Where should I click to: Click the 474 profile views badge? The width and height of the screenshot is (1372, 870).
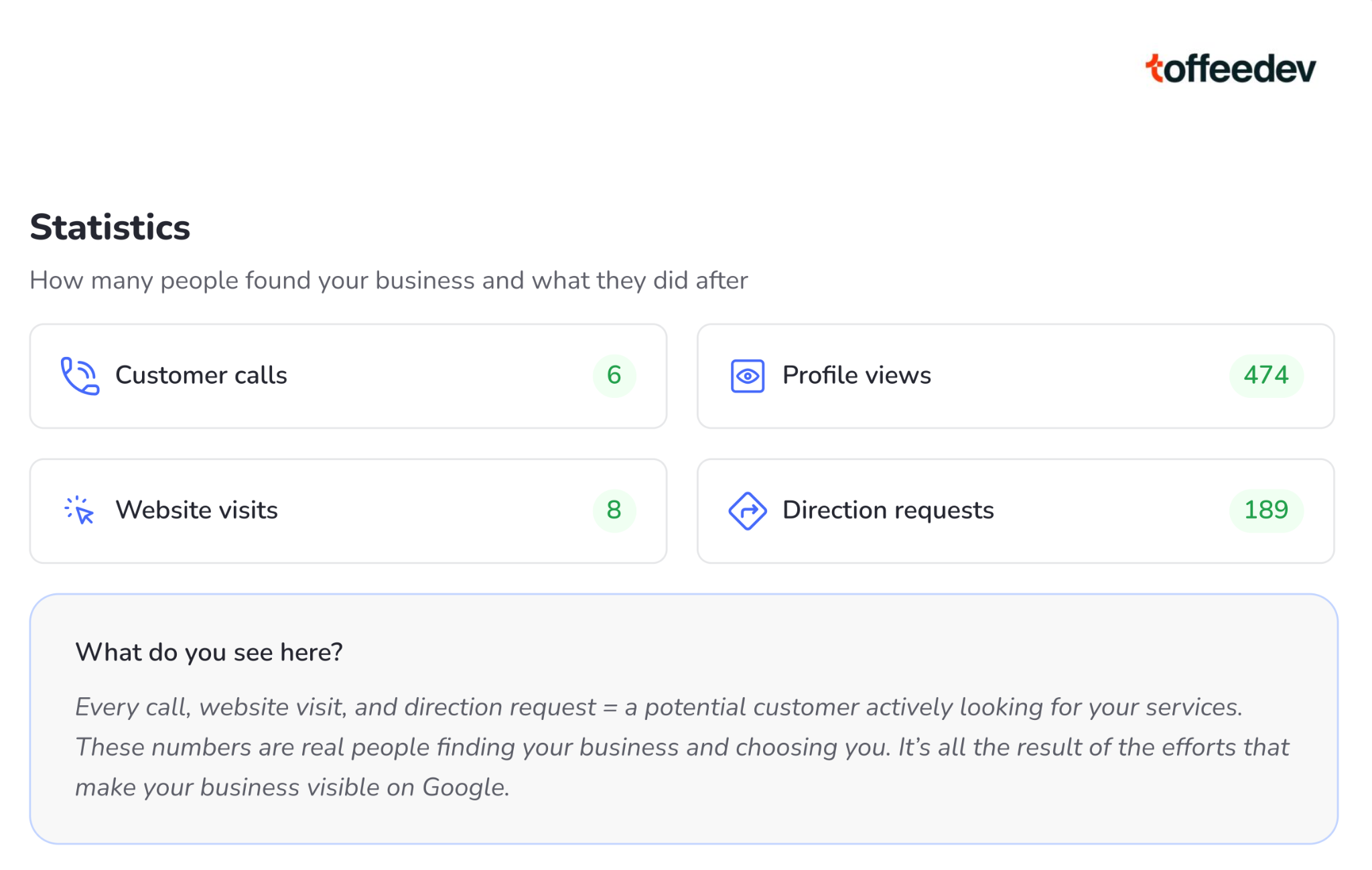tap(1265, 376)
